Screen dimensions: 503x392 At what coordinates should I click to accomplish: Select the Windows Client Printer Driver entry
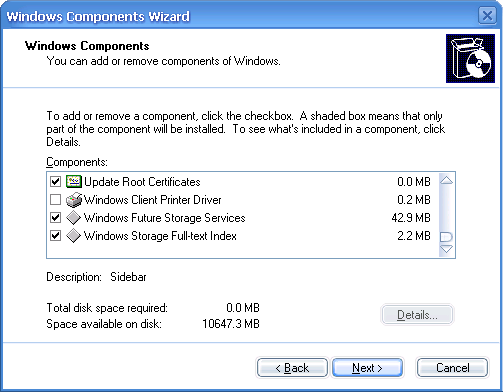240,200
